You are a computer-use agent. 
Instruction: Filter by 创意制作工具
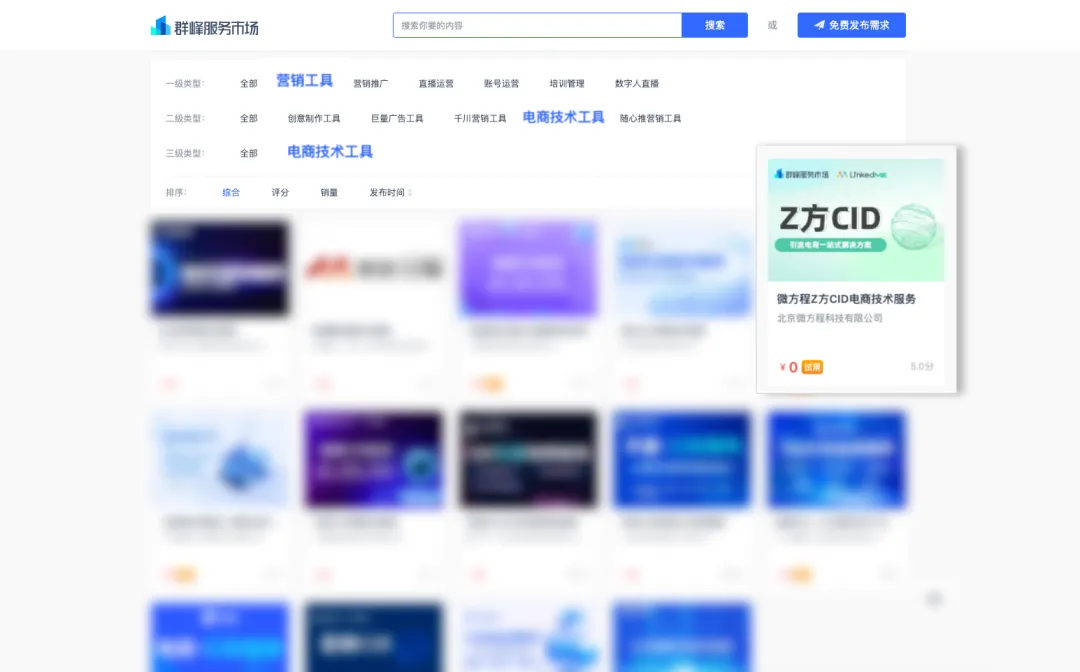[x=314, y=118]
